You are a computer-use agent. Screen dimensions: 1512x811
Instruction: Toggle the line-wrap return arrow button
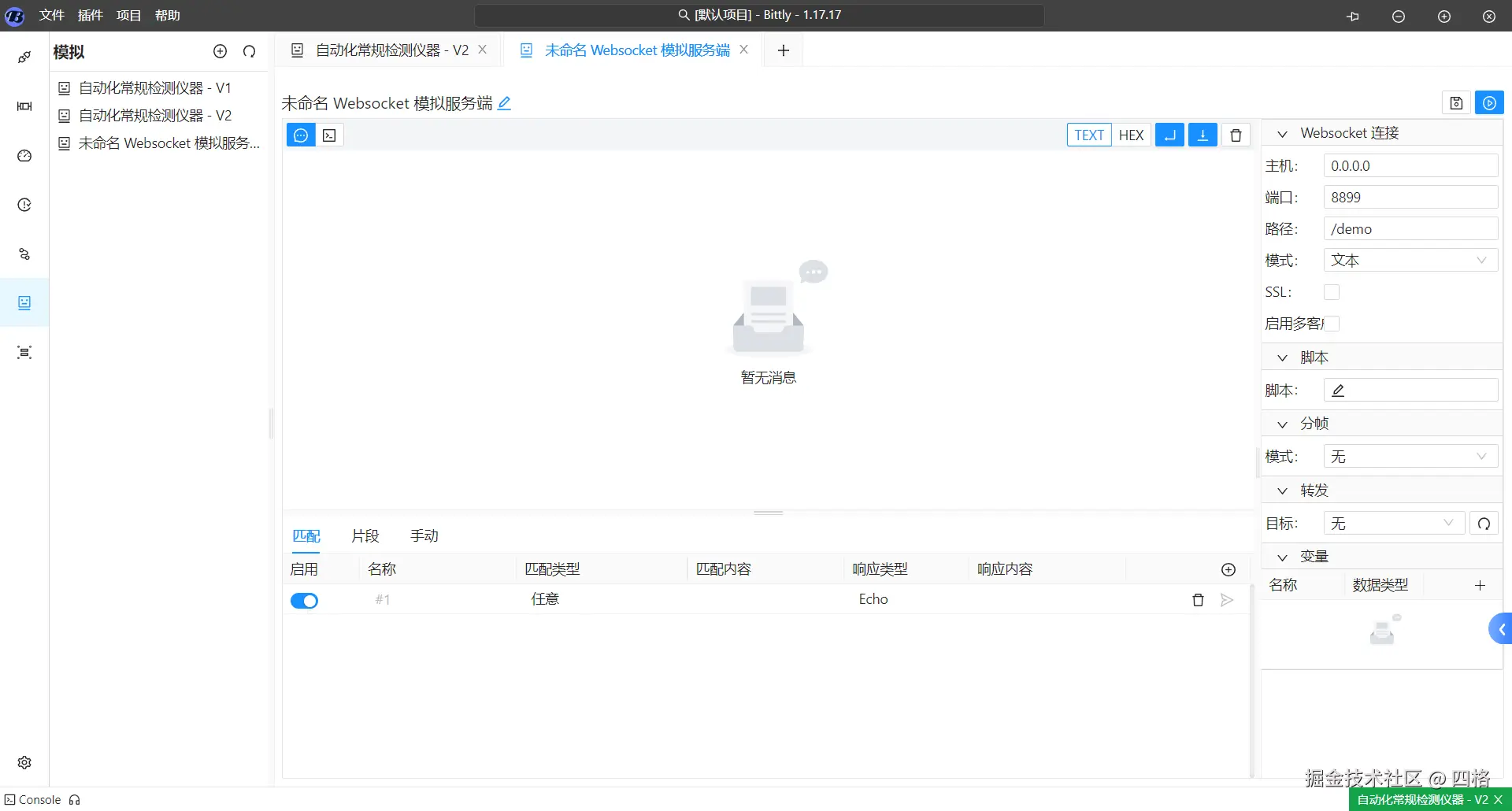[1169, 135]
